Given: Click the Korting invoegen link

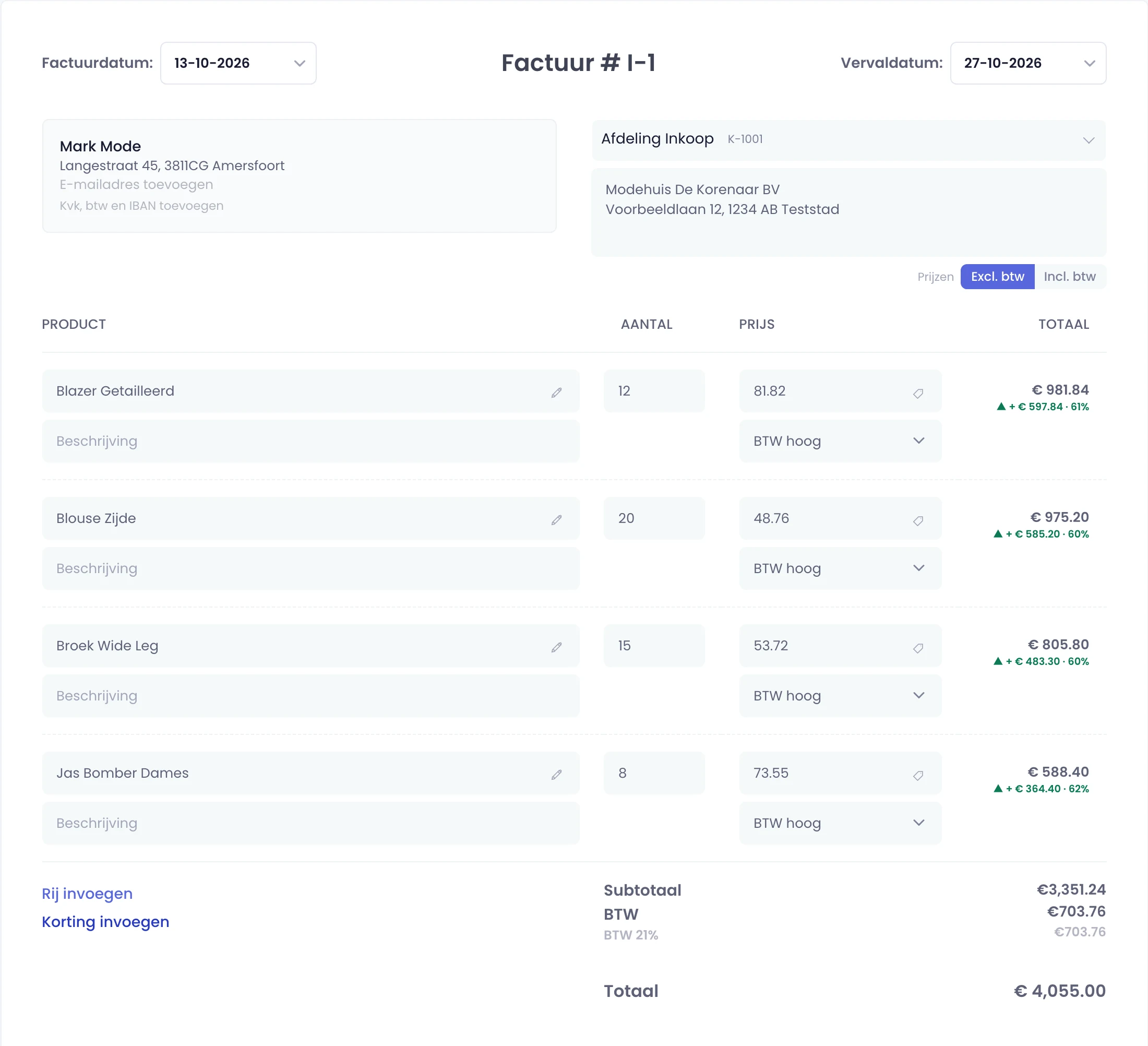Looking at the screenshot, I should (105, 922).
